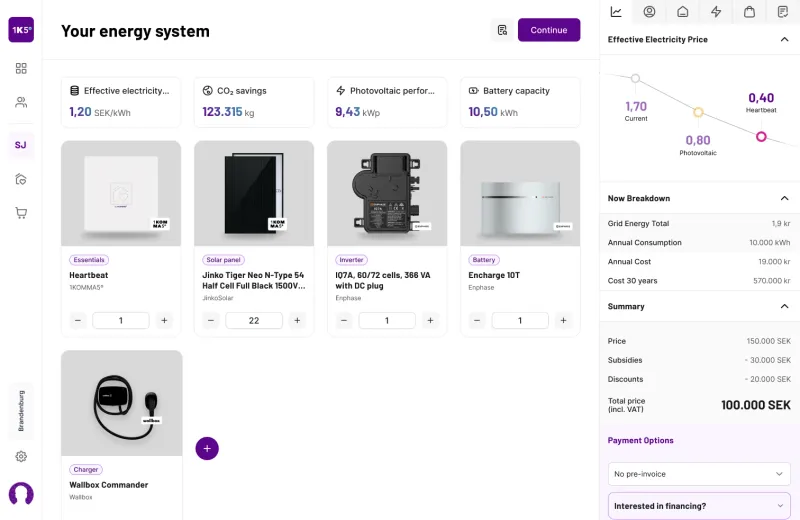800x520 pixels.
Task: Click the user avatar at sidebar bottom
Action: 21,494
